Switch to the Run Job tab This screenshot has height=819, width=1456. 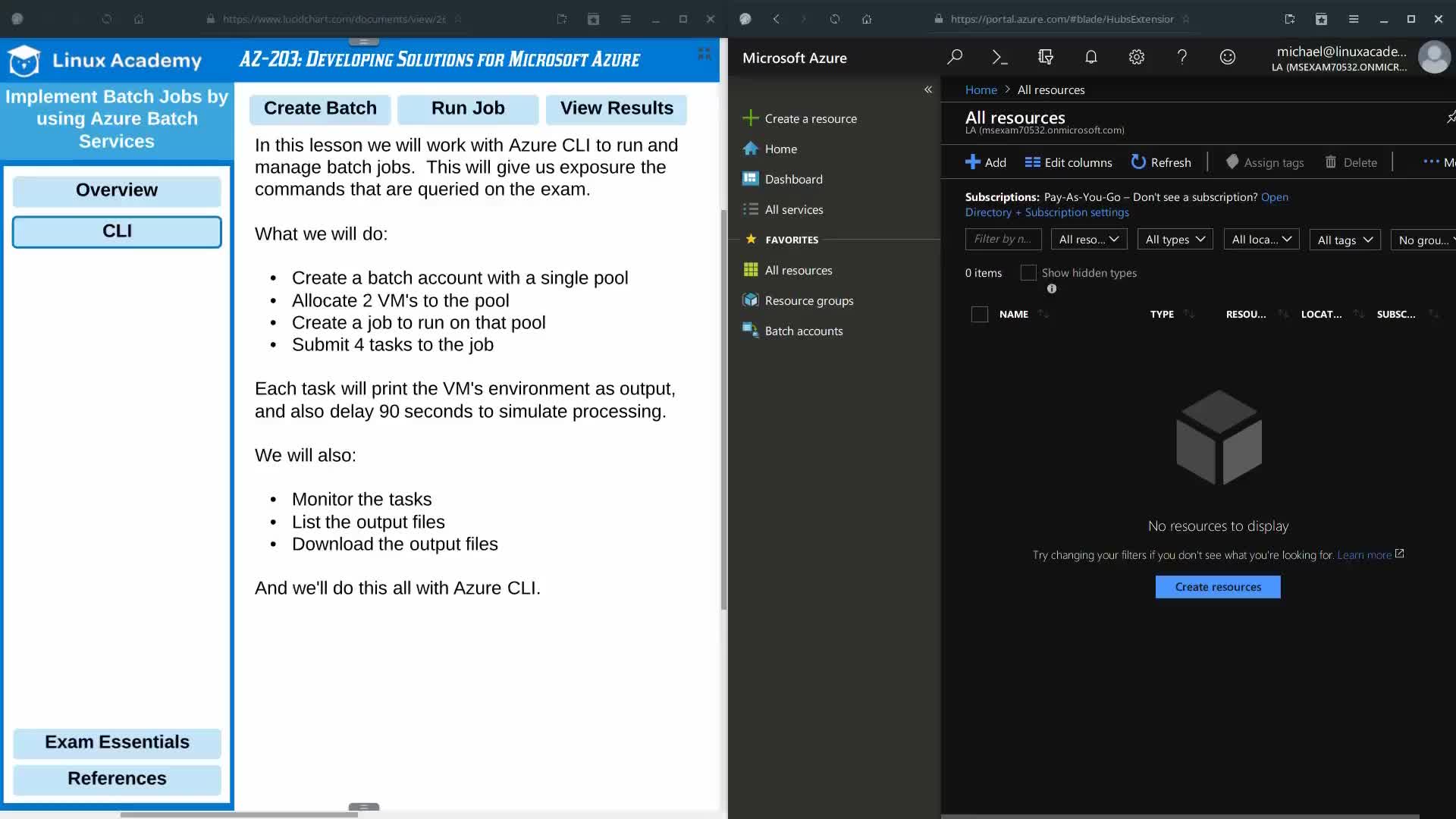tap(468, 108)
